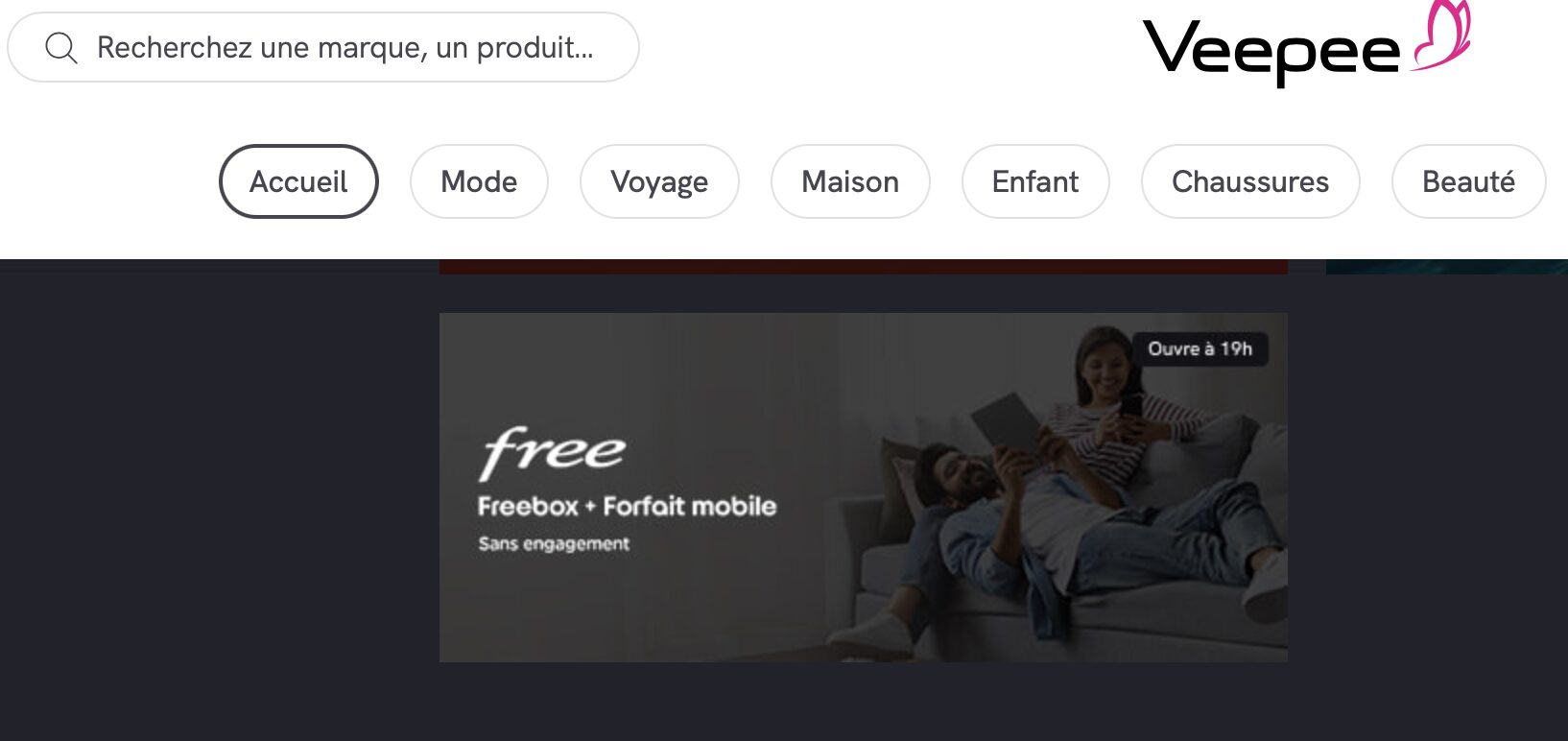Open the teal banner at the right edge
This screenshot has width=1568, height=741.
click(1447, 267)
